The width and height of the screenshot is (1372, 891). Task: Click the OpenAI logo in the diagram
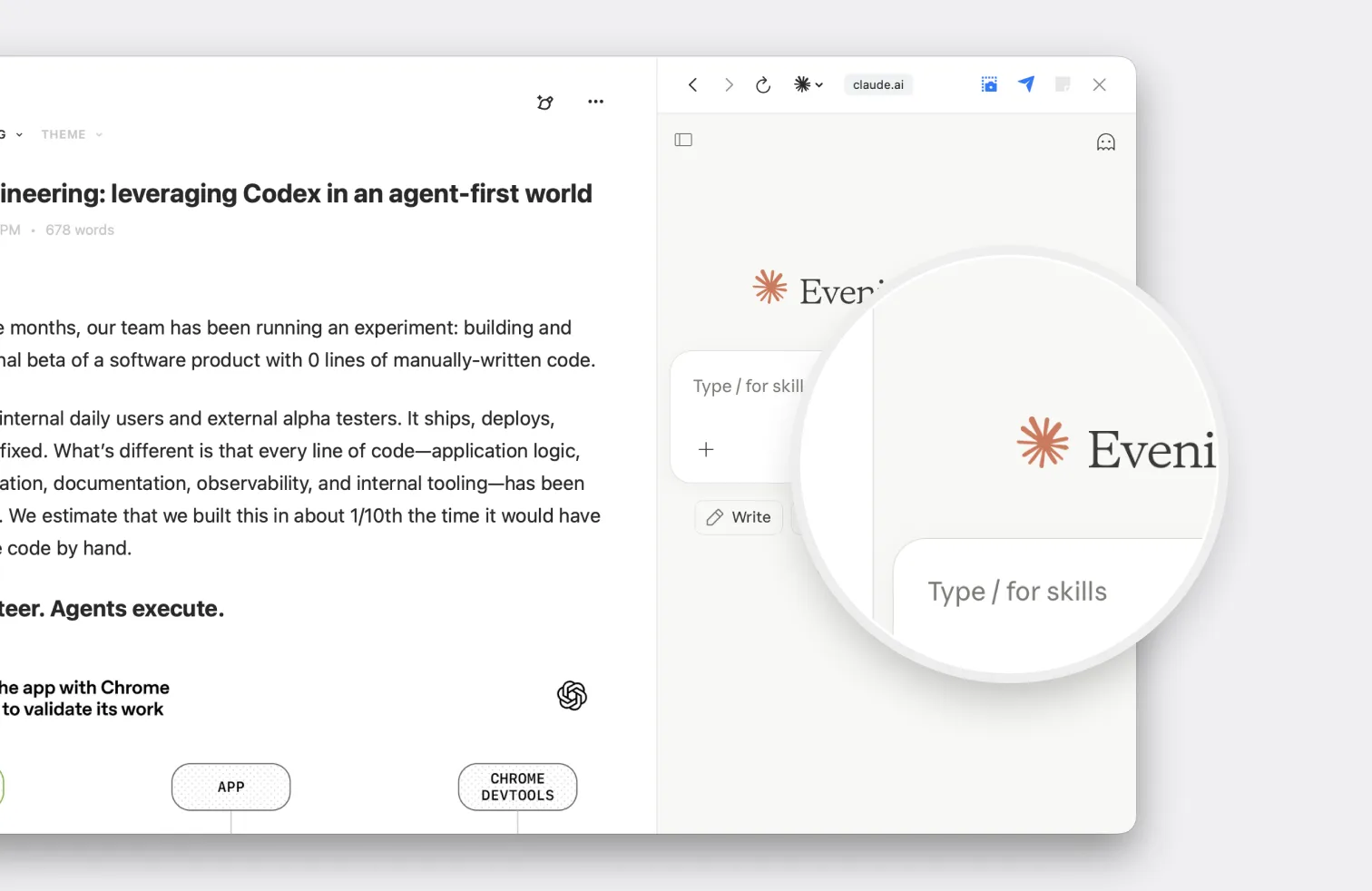572,696
